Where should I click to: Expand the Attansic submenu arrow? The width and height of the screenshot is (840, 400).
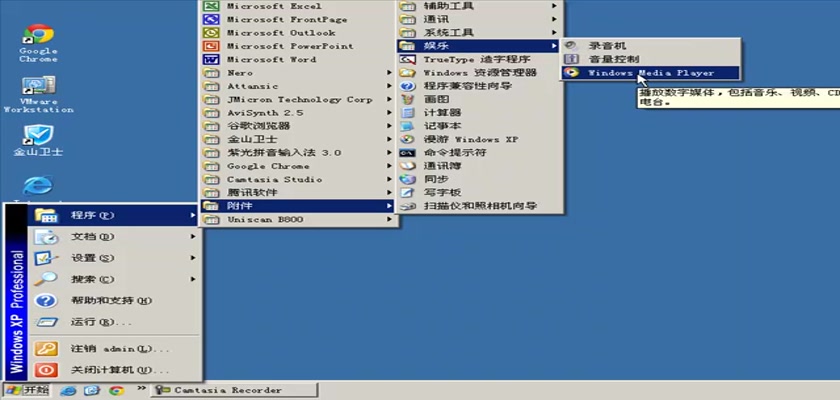pyautogui.click(x=391, y=86)
